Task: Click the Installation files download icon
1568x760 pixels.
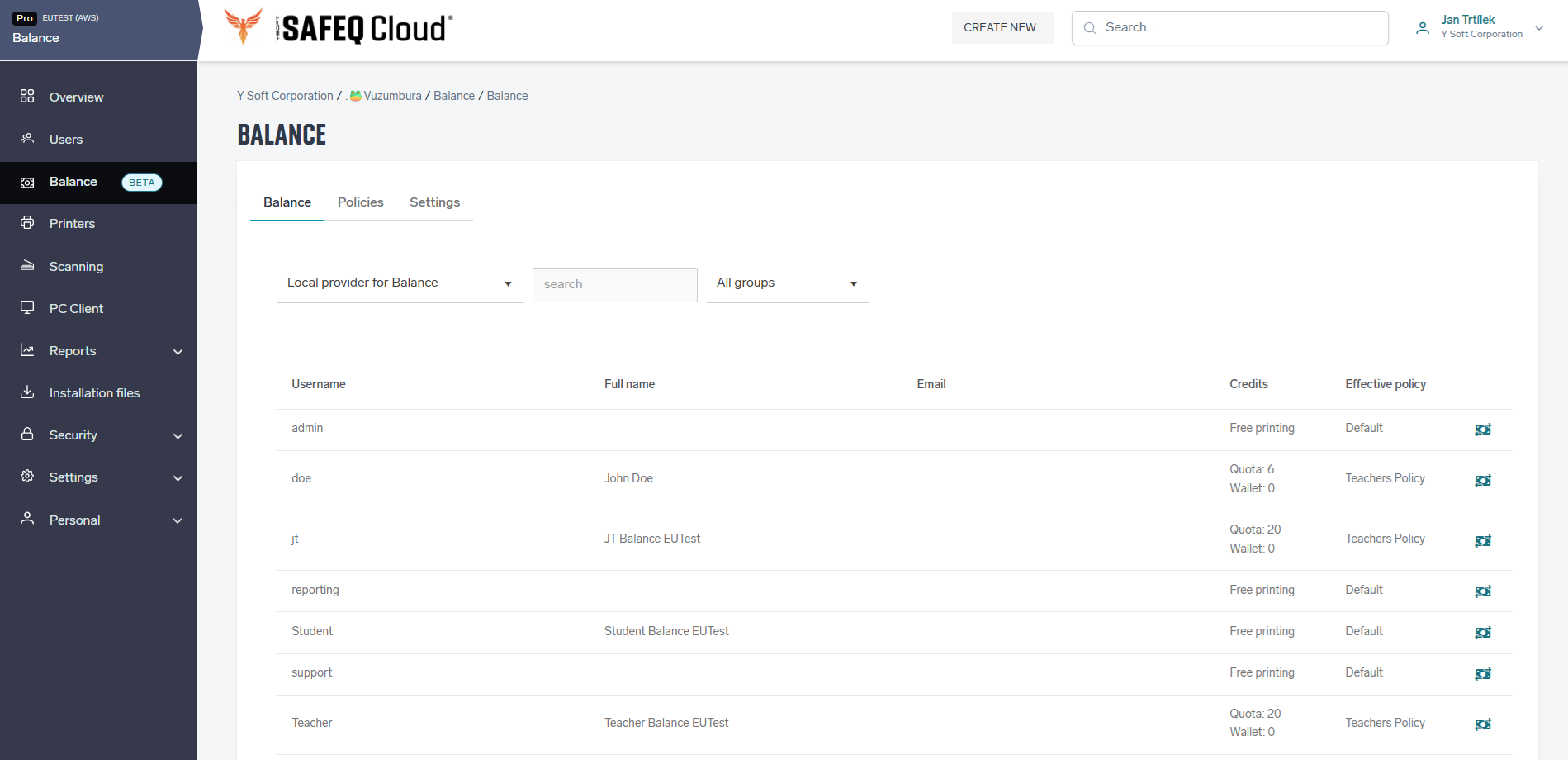Action: tap(27, 392)
